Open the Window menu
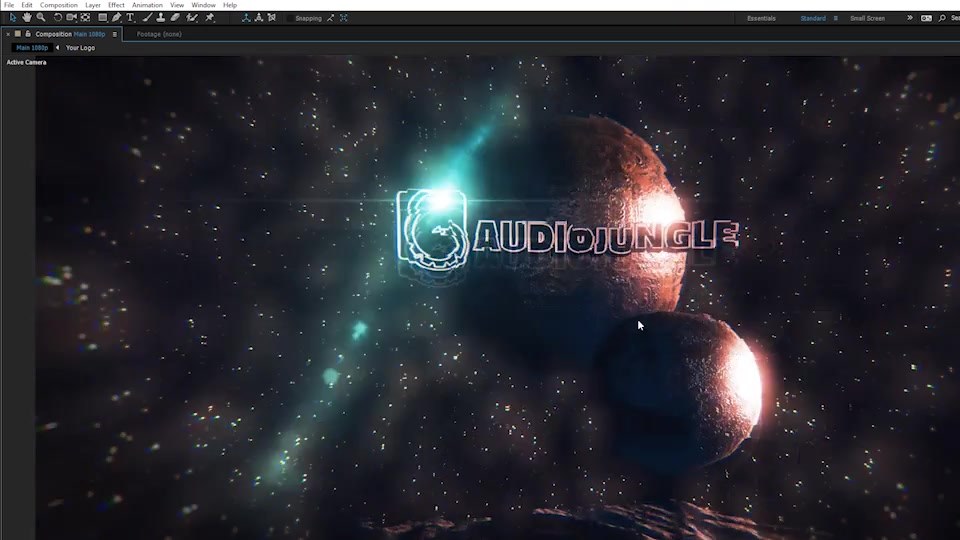The width and height of the screenshot is (960, 540). (x=203, y=5)
